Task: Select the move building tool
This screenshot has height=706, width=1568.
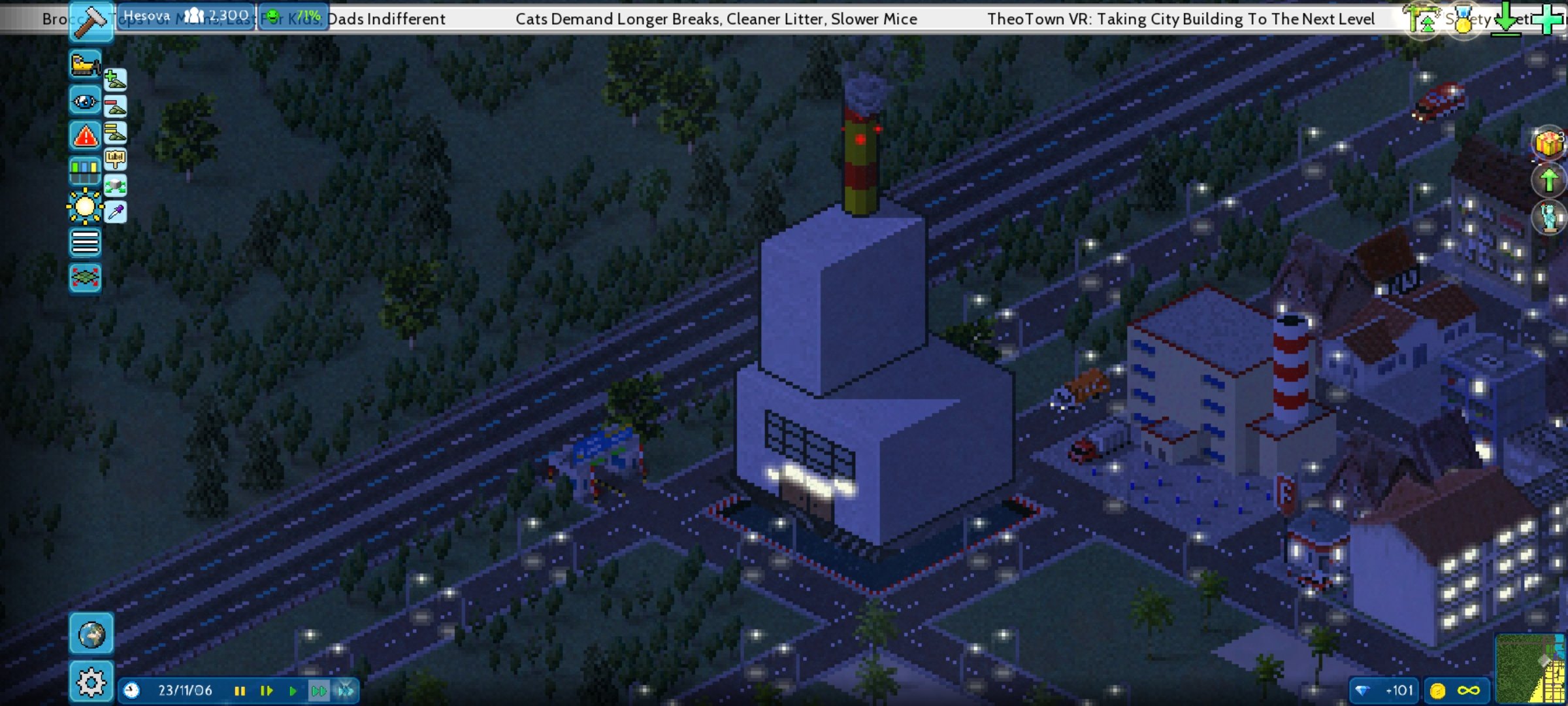Action: coord(115,186)
